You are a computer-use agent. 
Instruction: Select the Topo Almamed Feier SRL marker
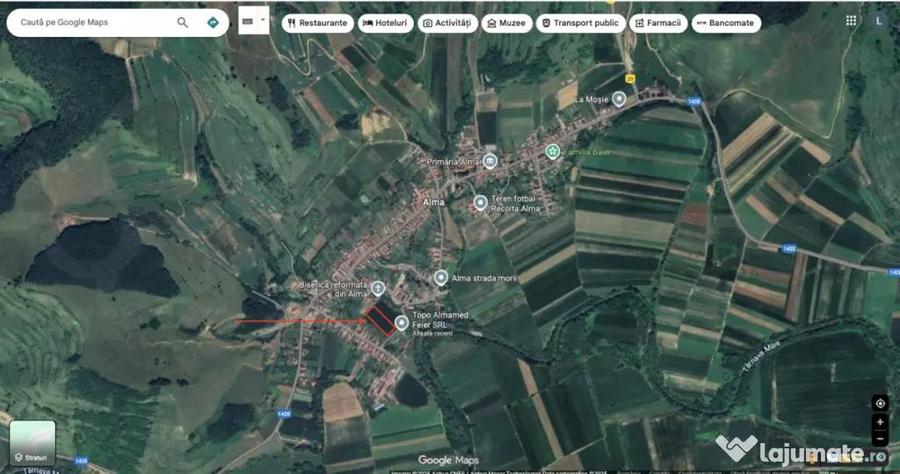click(402, 323)
